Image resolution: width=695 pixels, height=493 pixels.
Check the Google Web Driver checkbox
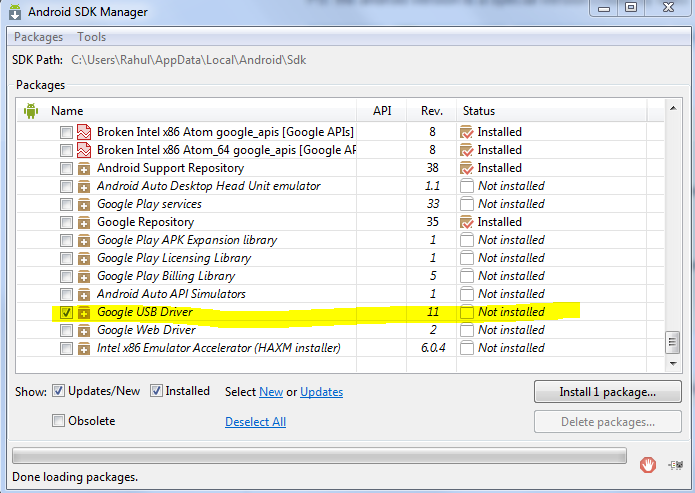pos(66,330)
